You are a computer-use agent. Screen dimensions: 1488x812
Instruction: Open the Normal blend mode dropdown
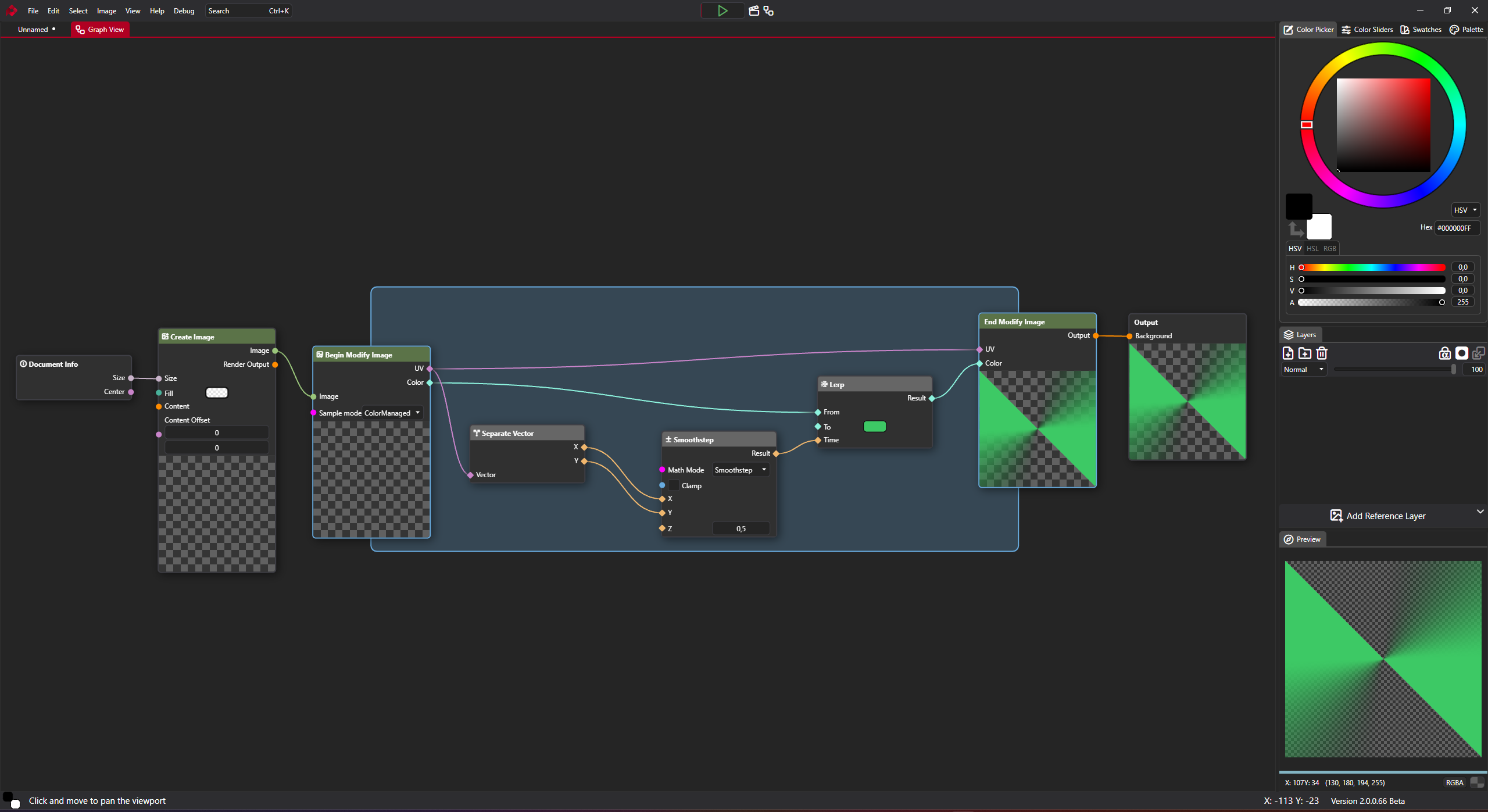[1303, 369]
